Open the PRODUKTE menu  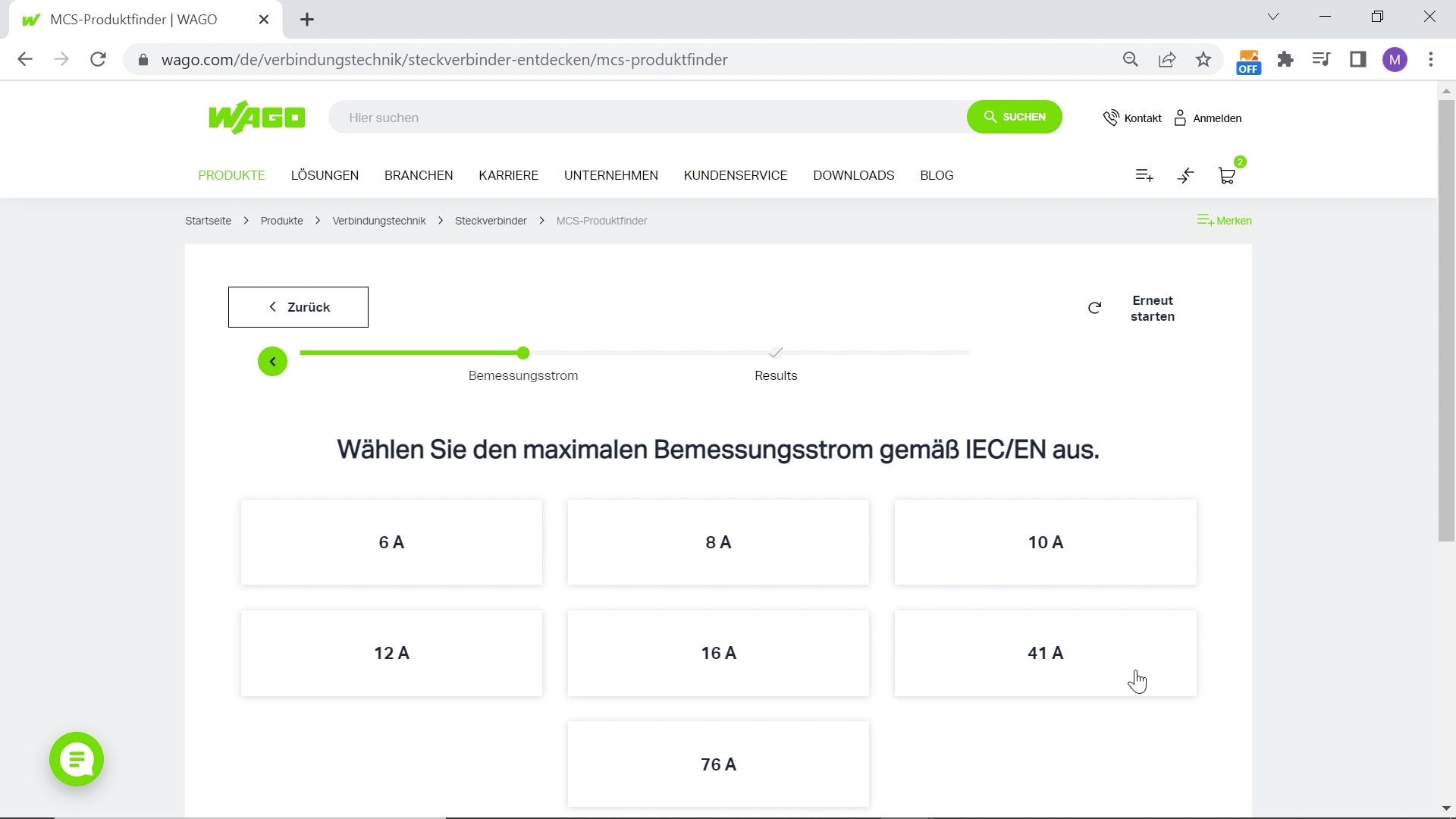point(231,175)
